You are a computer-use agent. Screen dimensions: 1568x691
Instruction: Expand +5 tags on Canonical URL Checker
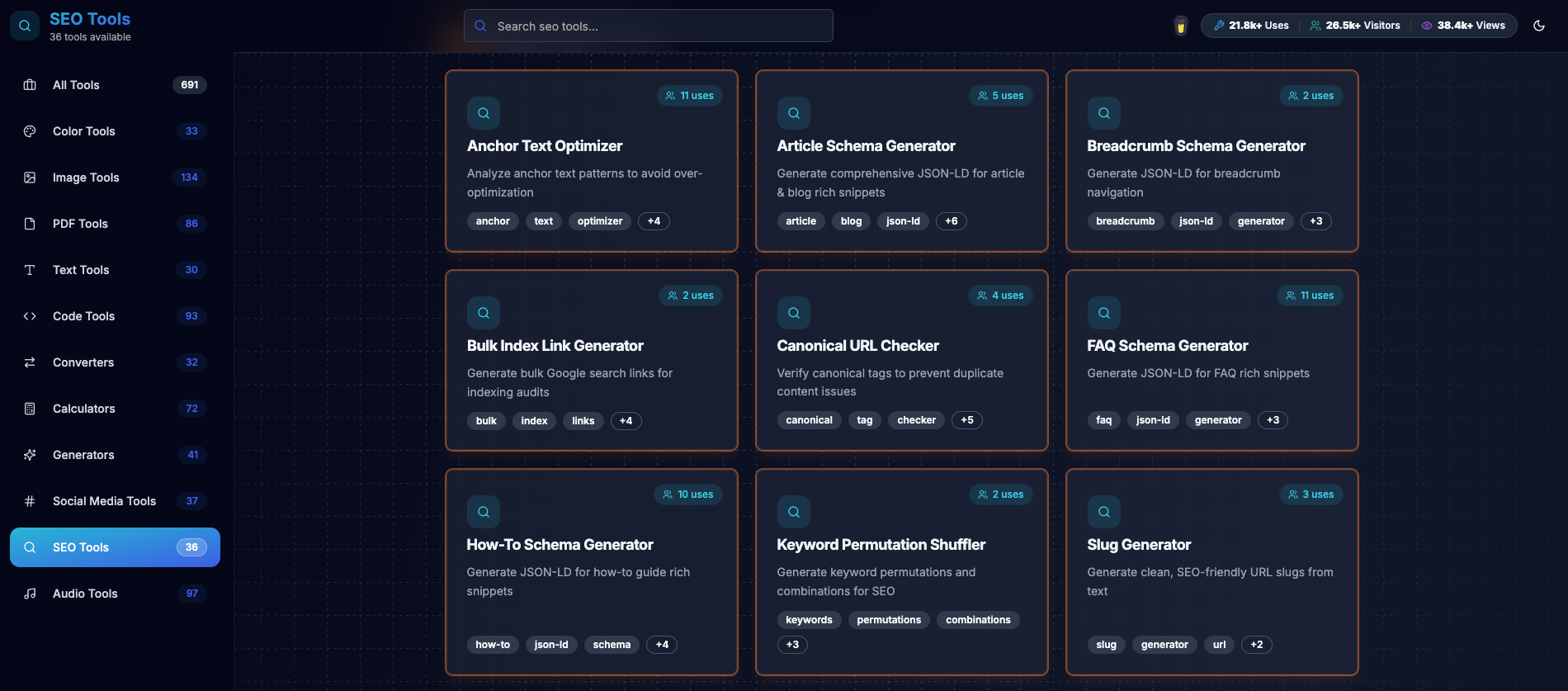point(967,420)
